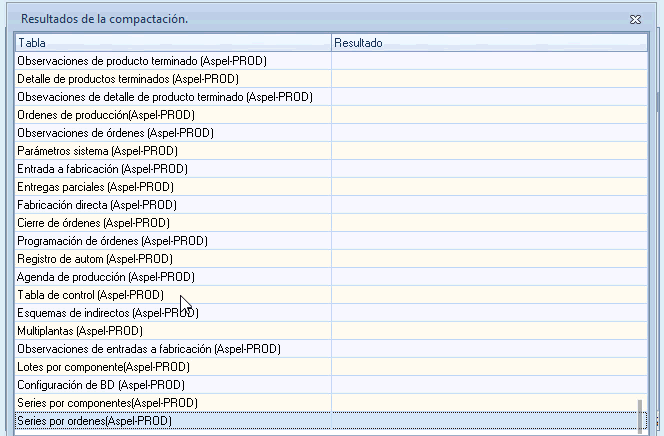Select row Configuración de BD (Aspel-PROD)

(331, 385)
